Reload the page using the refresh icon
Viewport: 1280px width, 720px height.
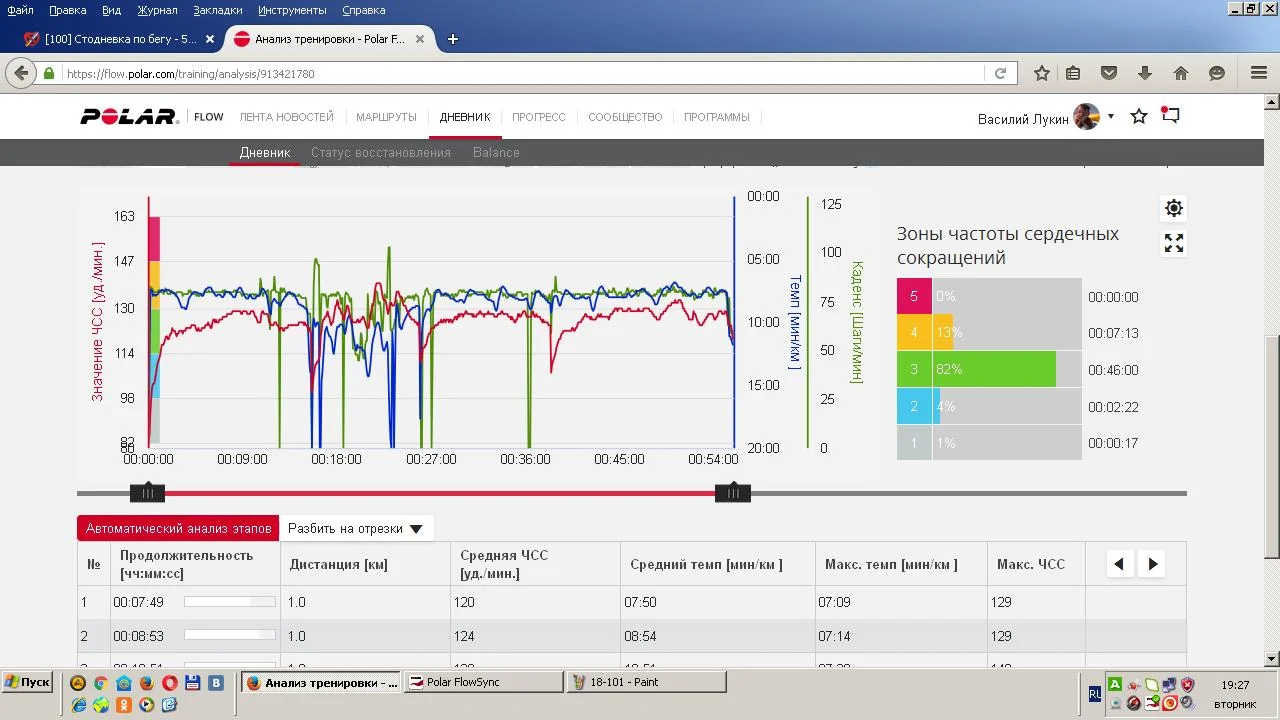click(x=1000, y=73)
